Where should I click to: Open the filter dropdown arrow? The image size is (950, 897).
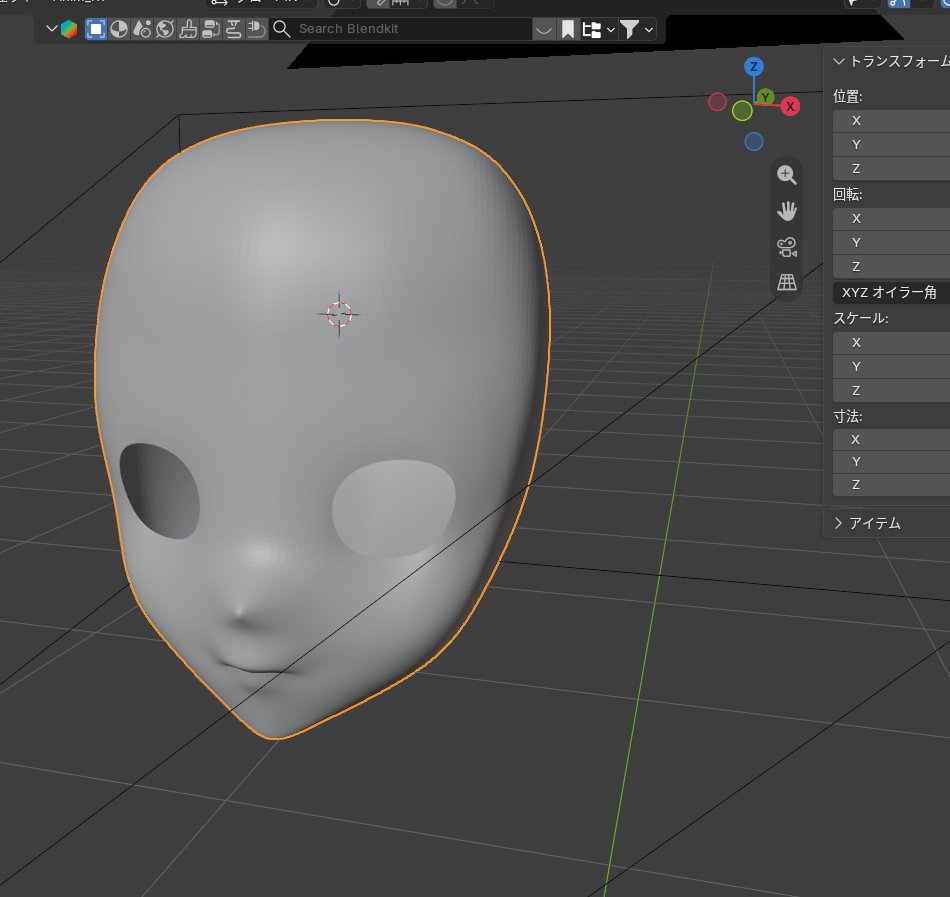[649, 29]
